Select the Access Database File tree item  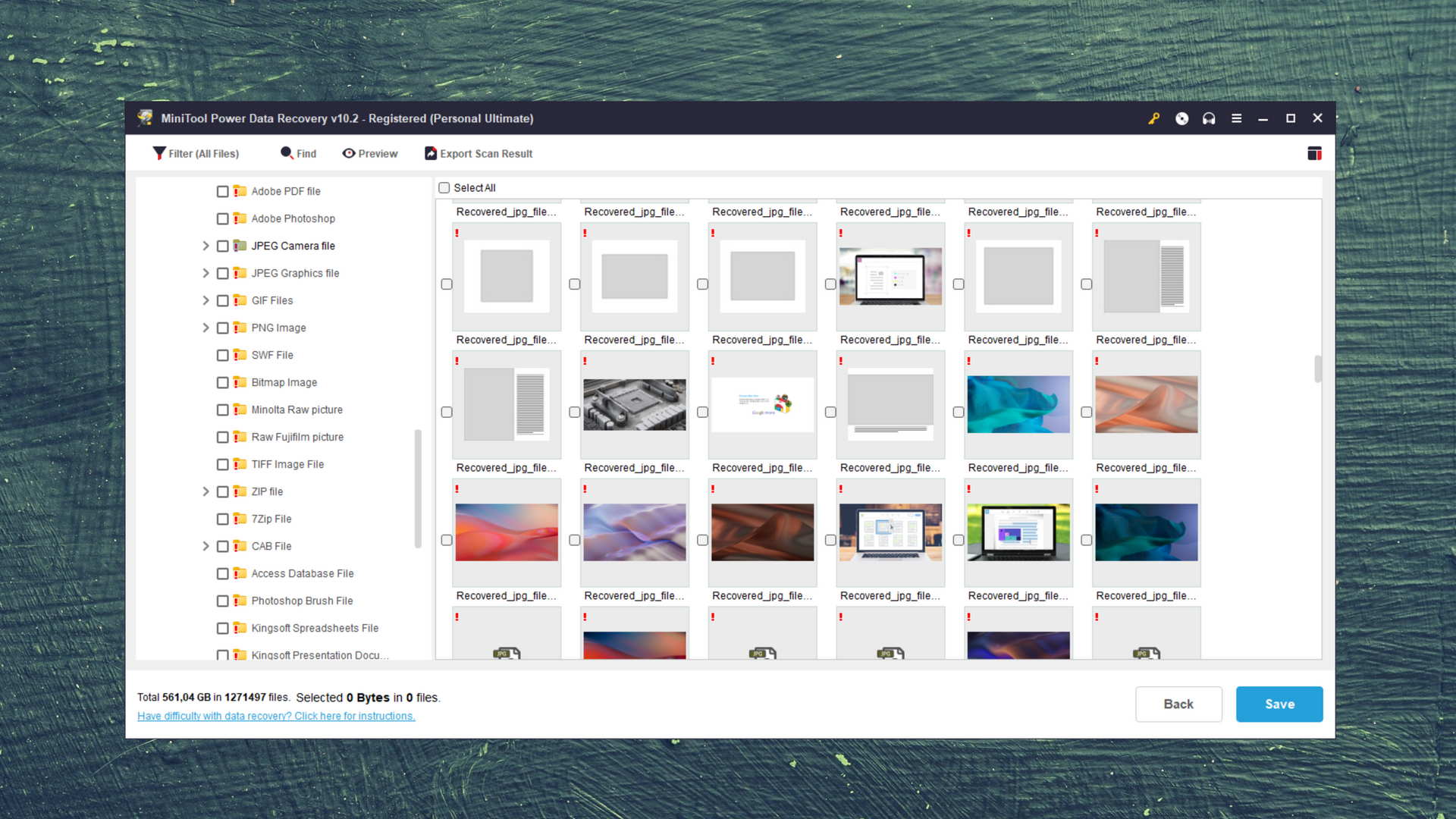pos(302,573)
